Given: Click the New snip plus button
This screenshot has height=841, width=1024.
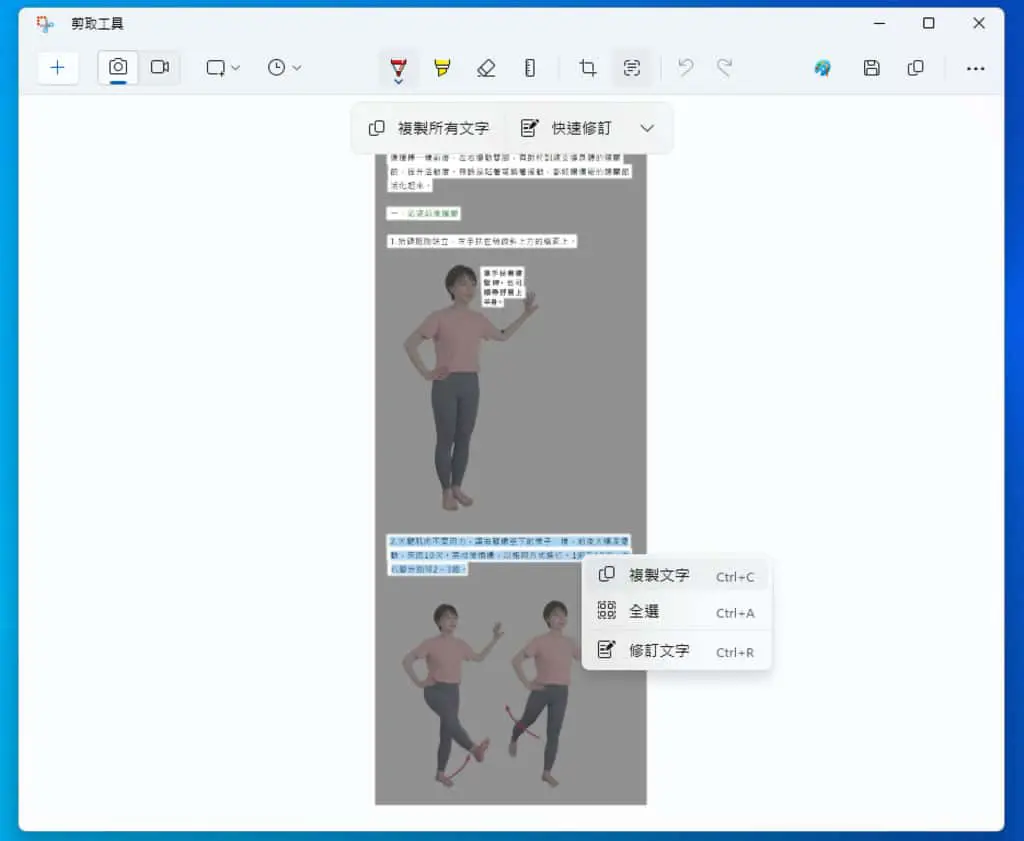Looking at the screenshot, I should [x=57, y=68].
